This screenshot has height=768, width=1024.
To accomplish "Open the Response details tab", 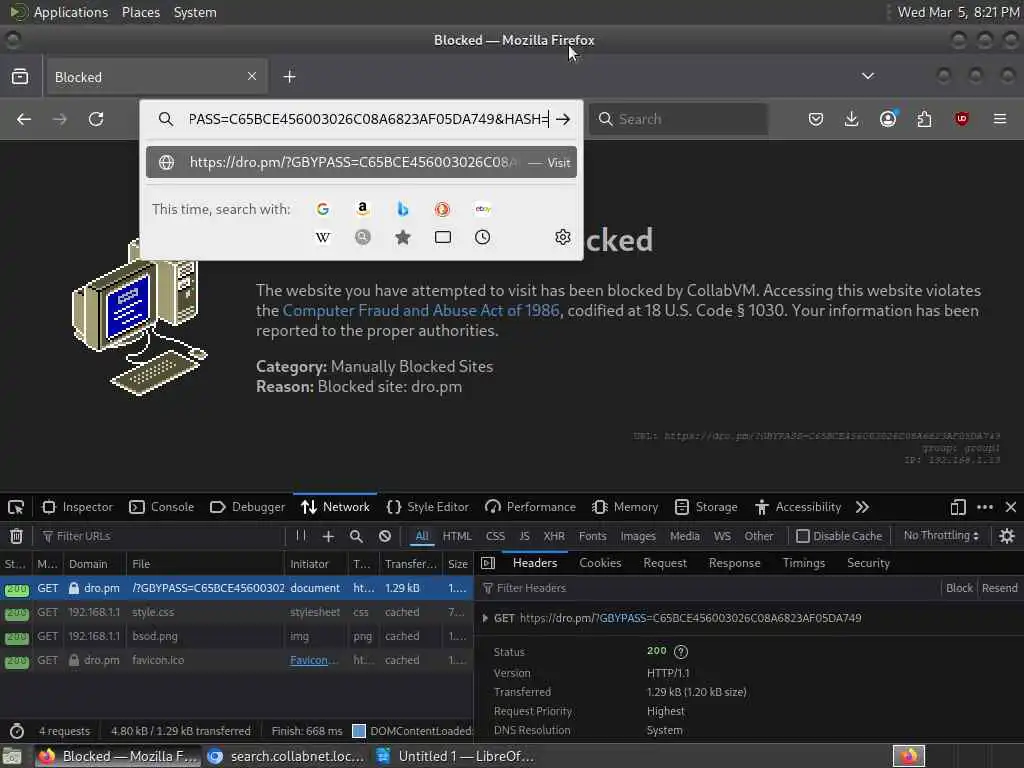I will click(x=734, y=563).
